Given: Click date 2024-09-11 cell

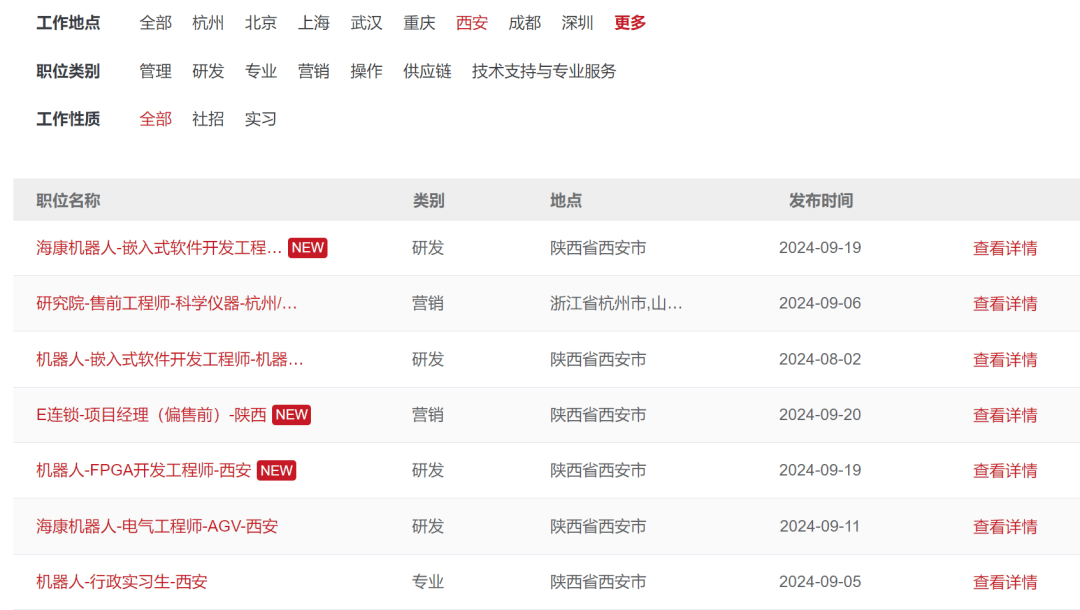Looking at the screenshot, I should (x=820, y=527).
